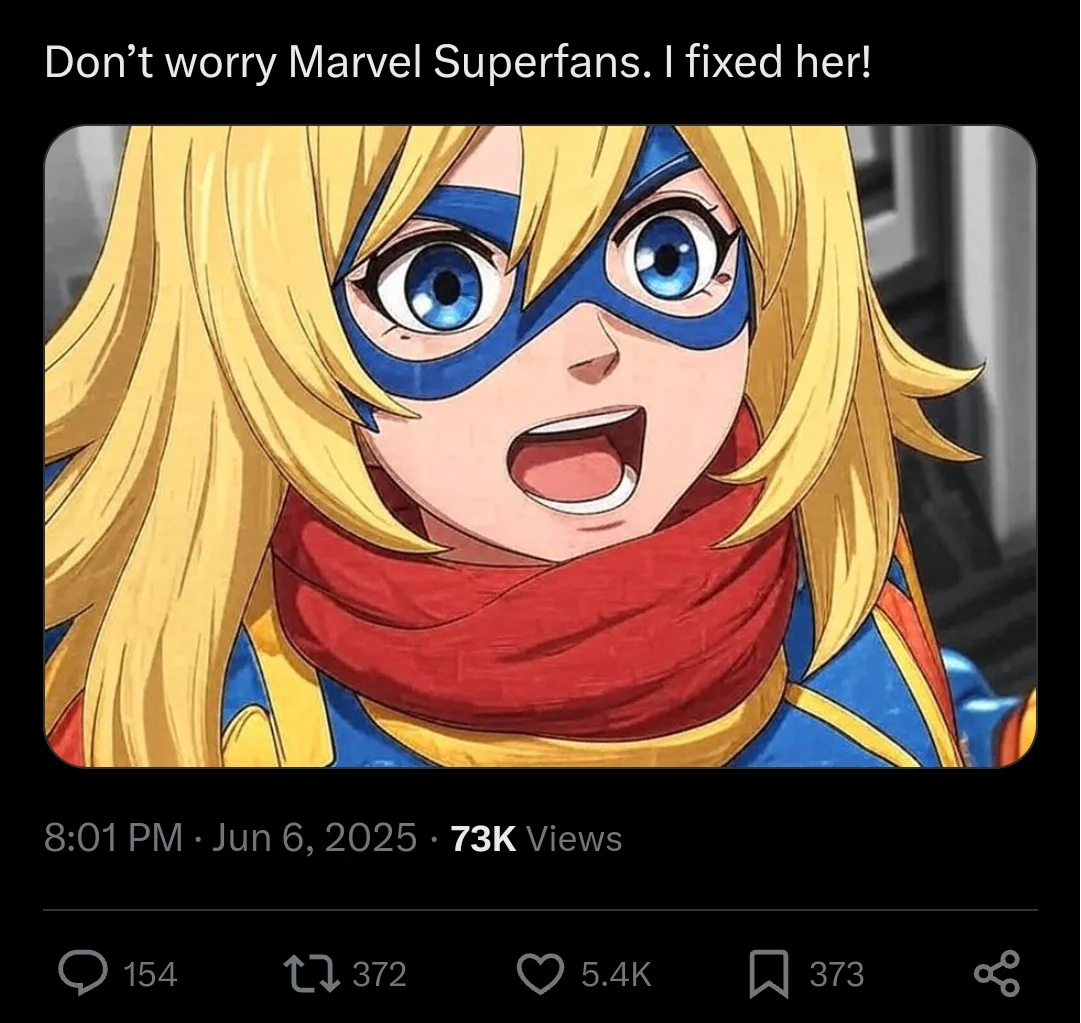Click the 373 bookmarks count
This screenshot has width=1081, height=1023.
(x=837, y=975)
